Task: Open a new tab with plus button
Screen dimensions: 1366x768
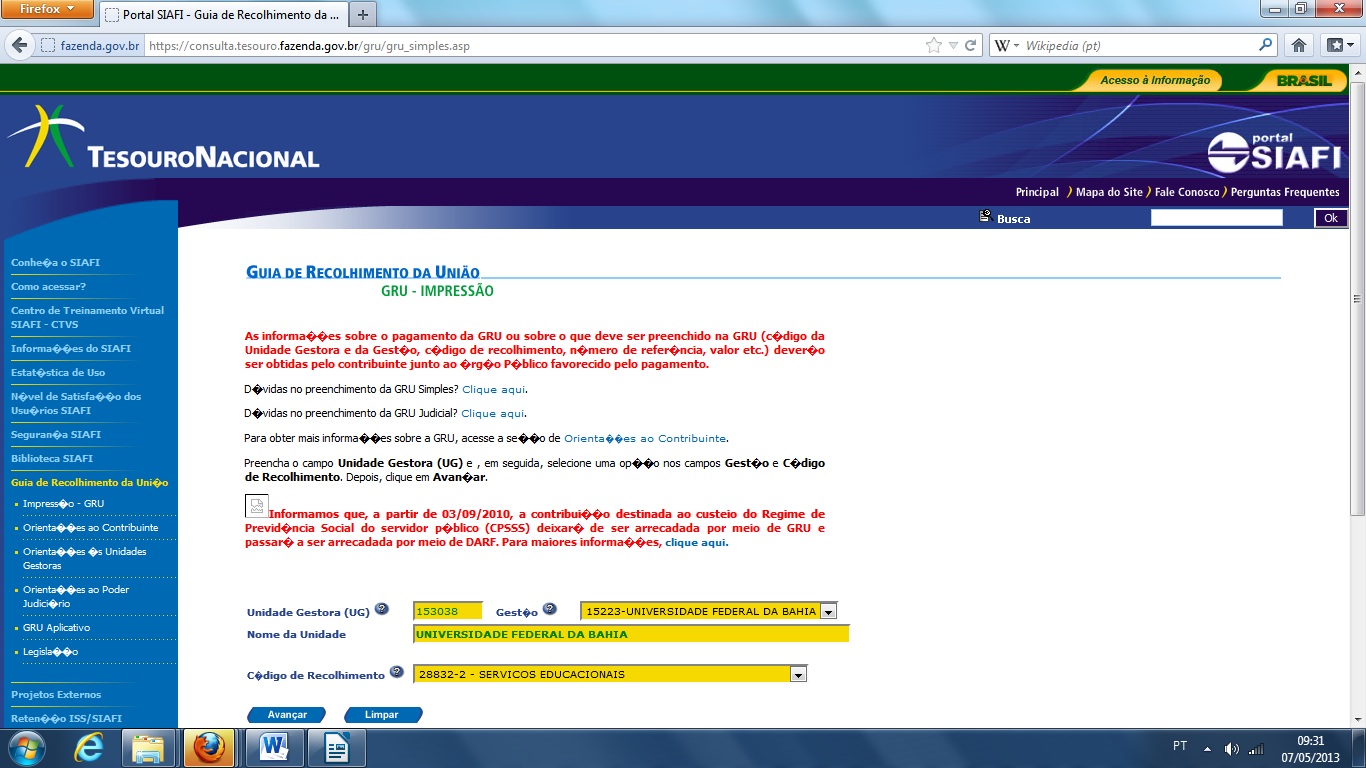Action: click(x=362, y=15)
